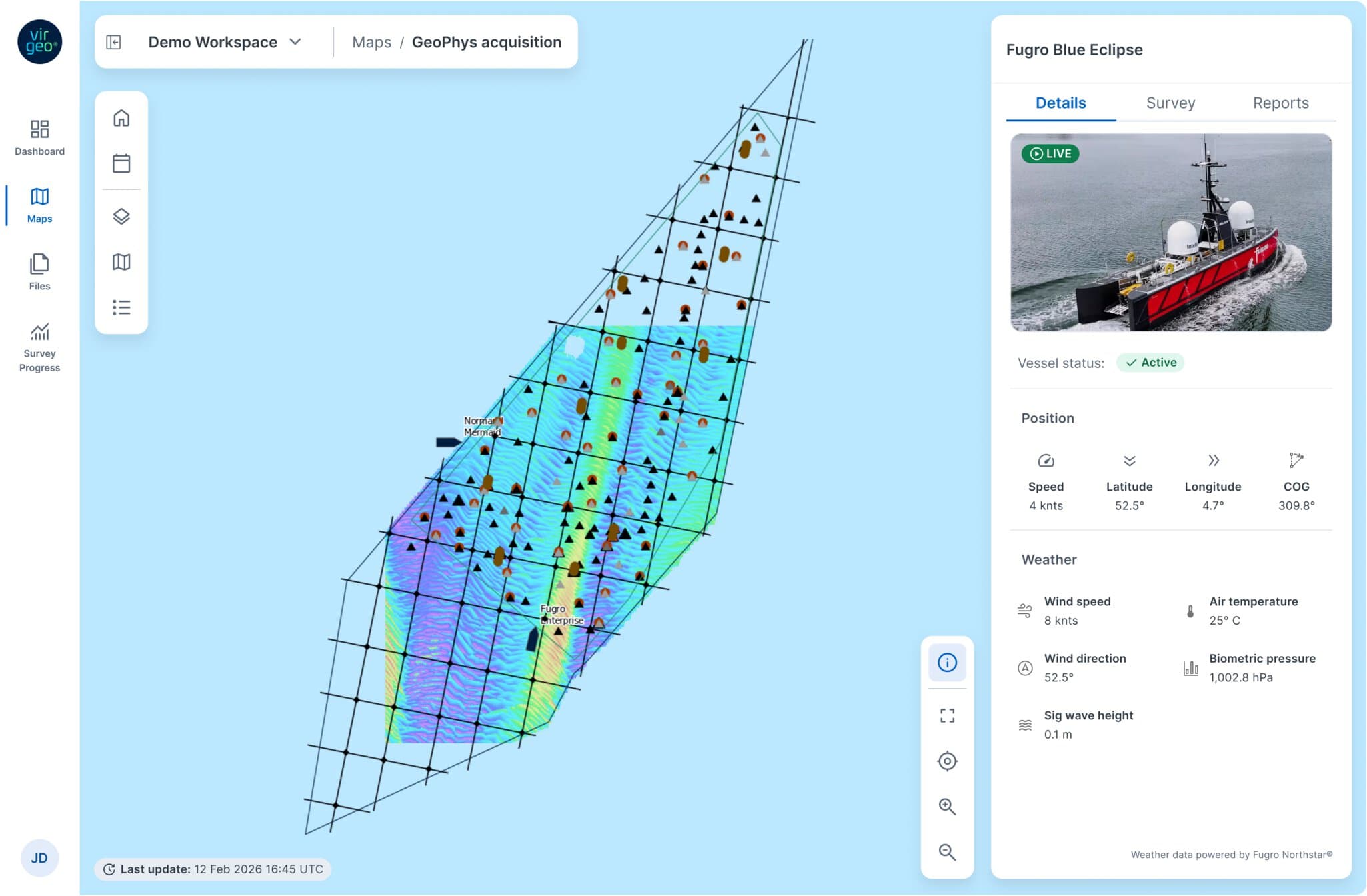
Task: Open the list legend tool icon
Action: click(x=121, y=307)
